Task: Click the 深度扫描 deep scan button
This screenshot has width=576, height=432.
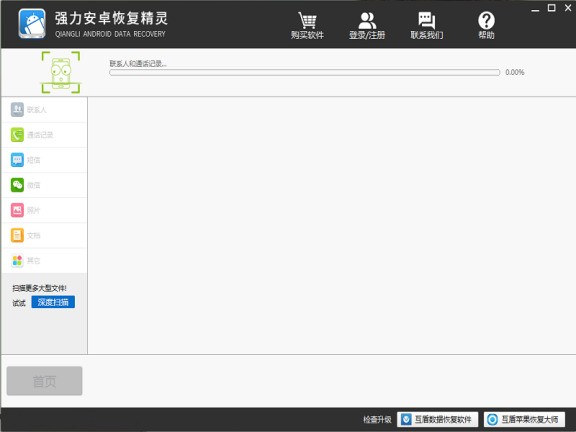Action: 53,302
